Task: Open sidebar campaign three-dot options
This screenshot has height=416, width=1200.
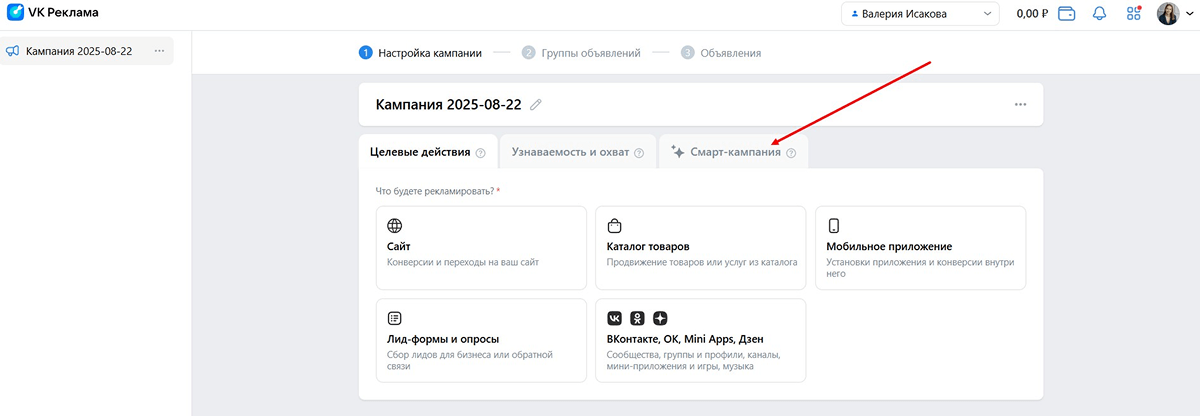Action: point(159,51)
